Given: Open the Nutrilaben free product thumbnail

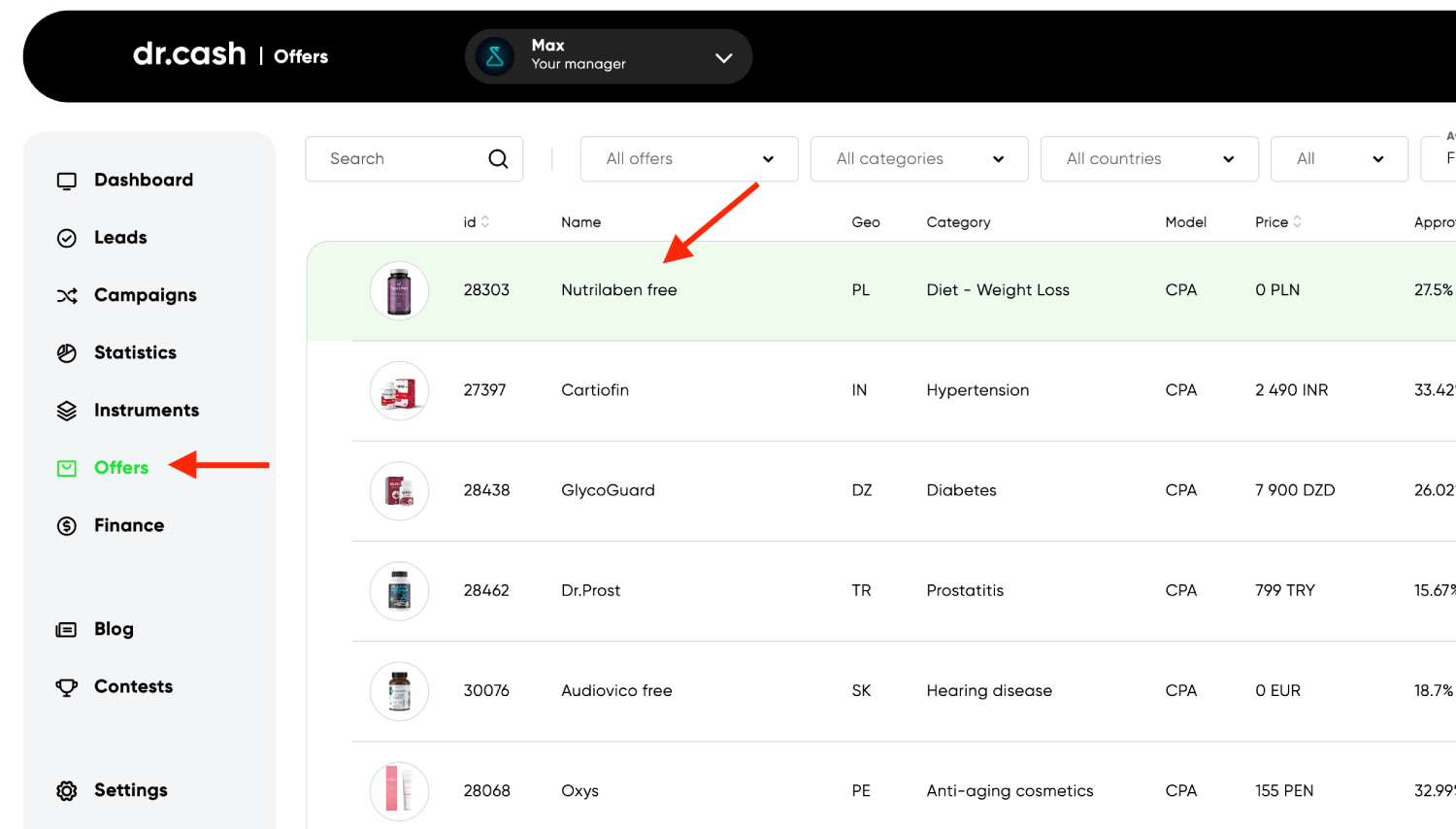Looking at the screenshot, I should click(399, 290).
